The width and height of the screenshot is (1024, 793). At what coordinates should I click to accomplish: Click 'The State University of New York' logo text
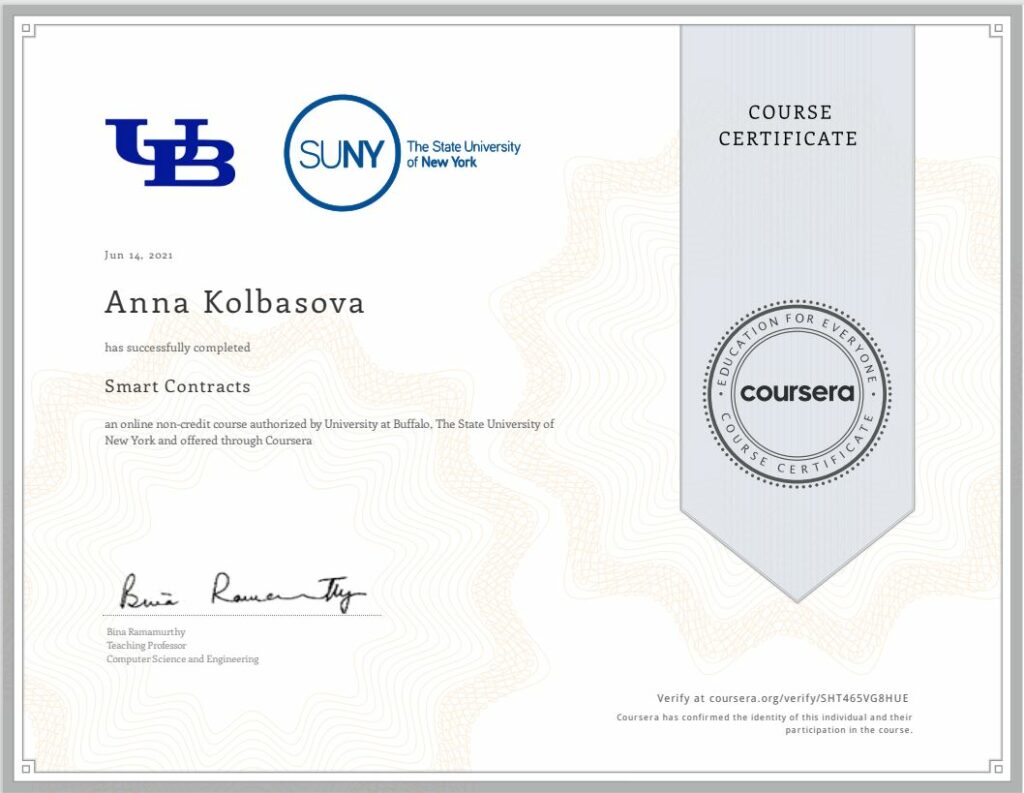click(463, 154)
